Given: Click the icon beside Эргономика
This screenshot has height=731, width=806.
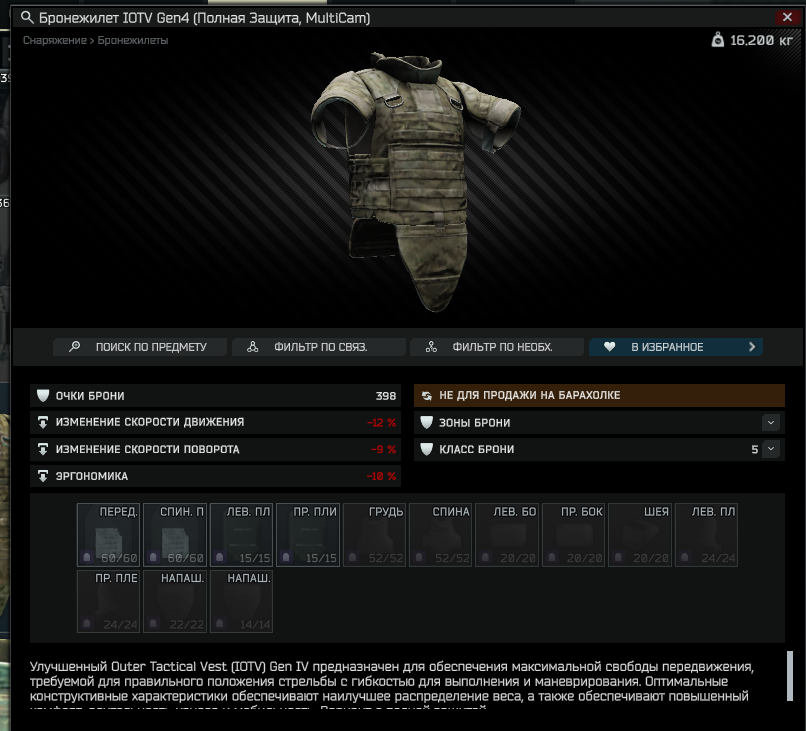Looking at the screenshot, I should pos(43,476).
